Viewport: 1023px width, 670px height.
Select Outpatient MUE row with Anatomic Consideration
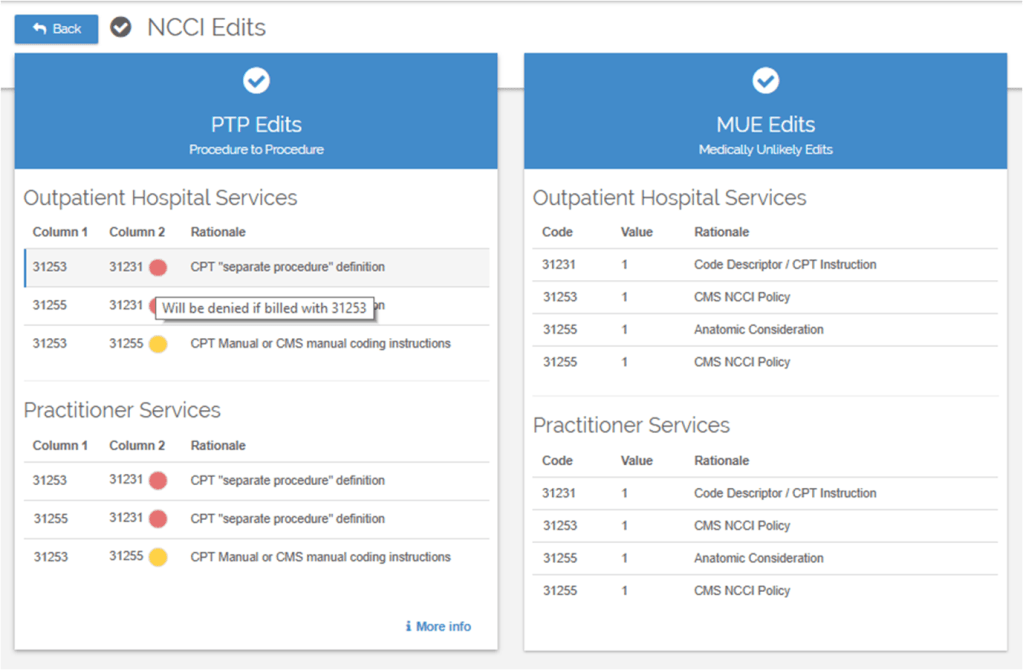pyautogui.click(x=764, y=330)
